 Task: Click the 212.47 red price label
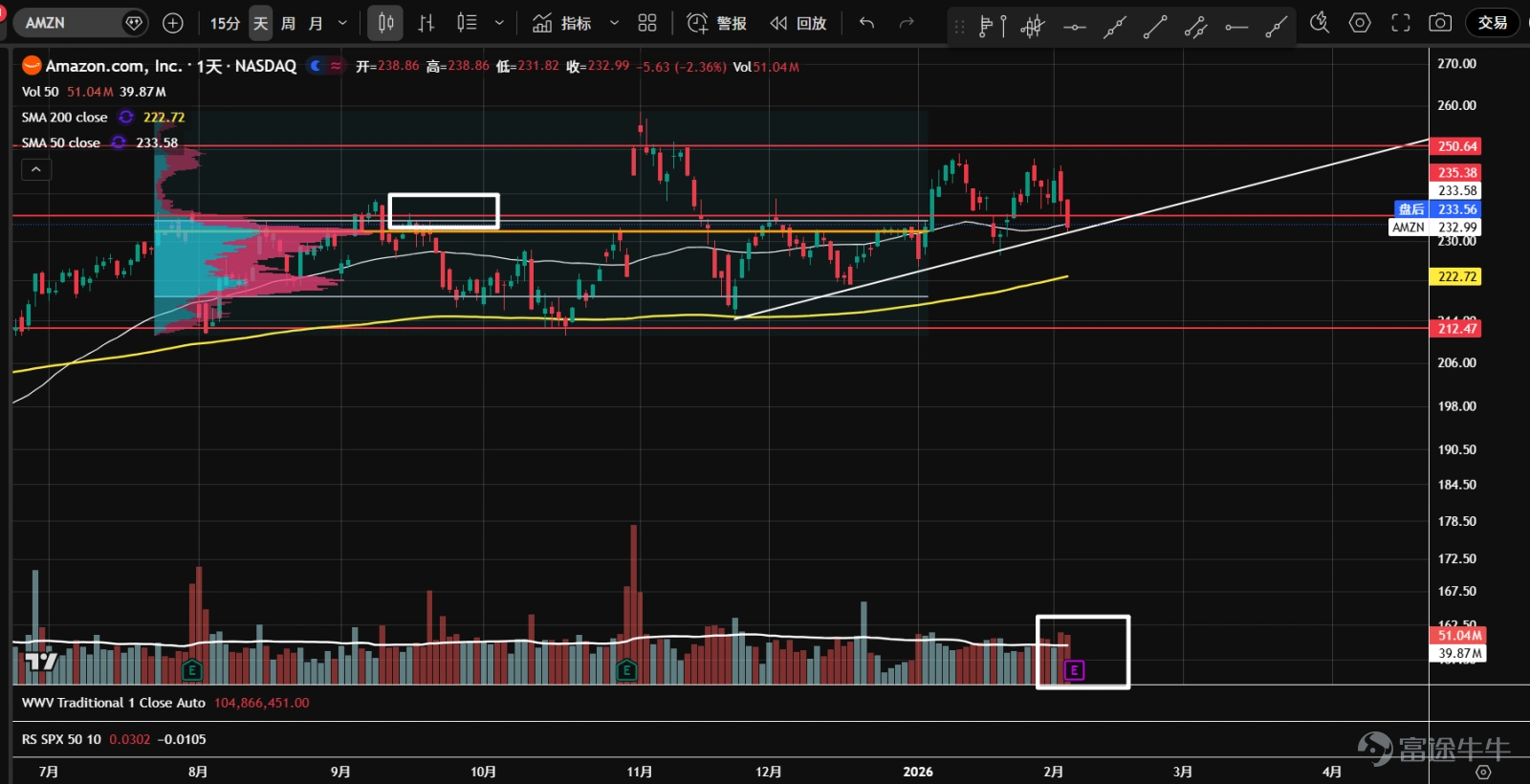(1456, 328)
